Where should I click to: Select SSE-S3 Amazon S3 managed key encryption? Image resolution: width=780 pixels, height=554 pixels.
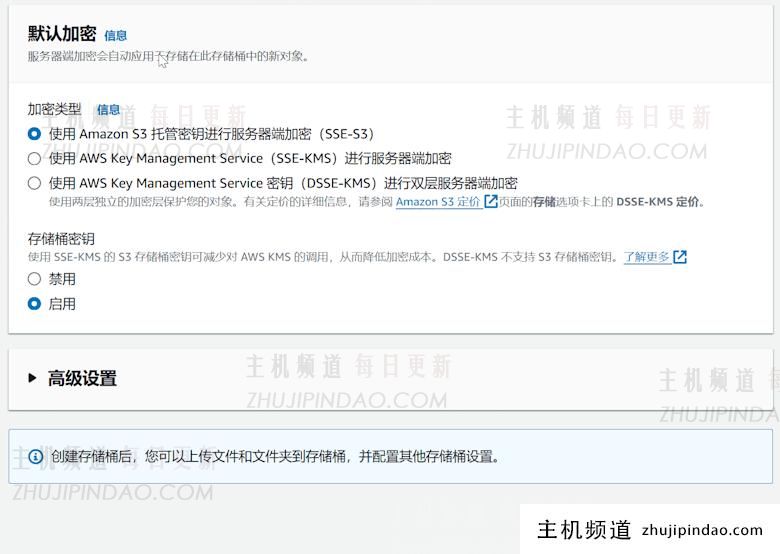34,134
